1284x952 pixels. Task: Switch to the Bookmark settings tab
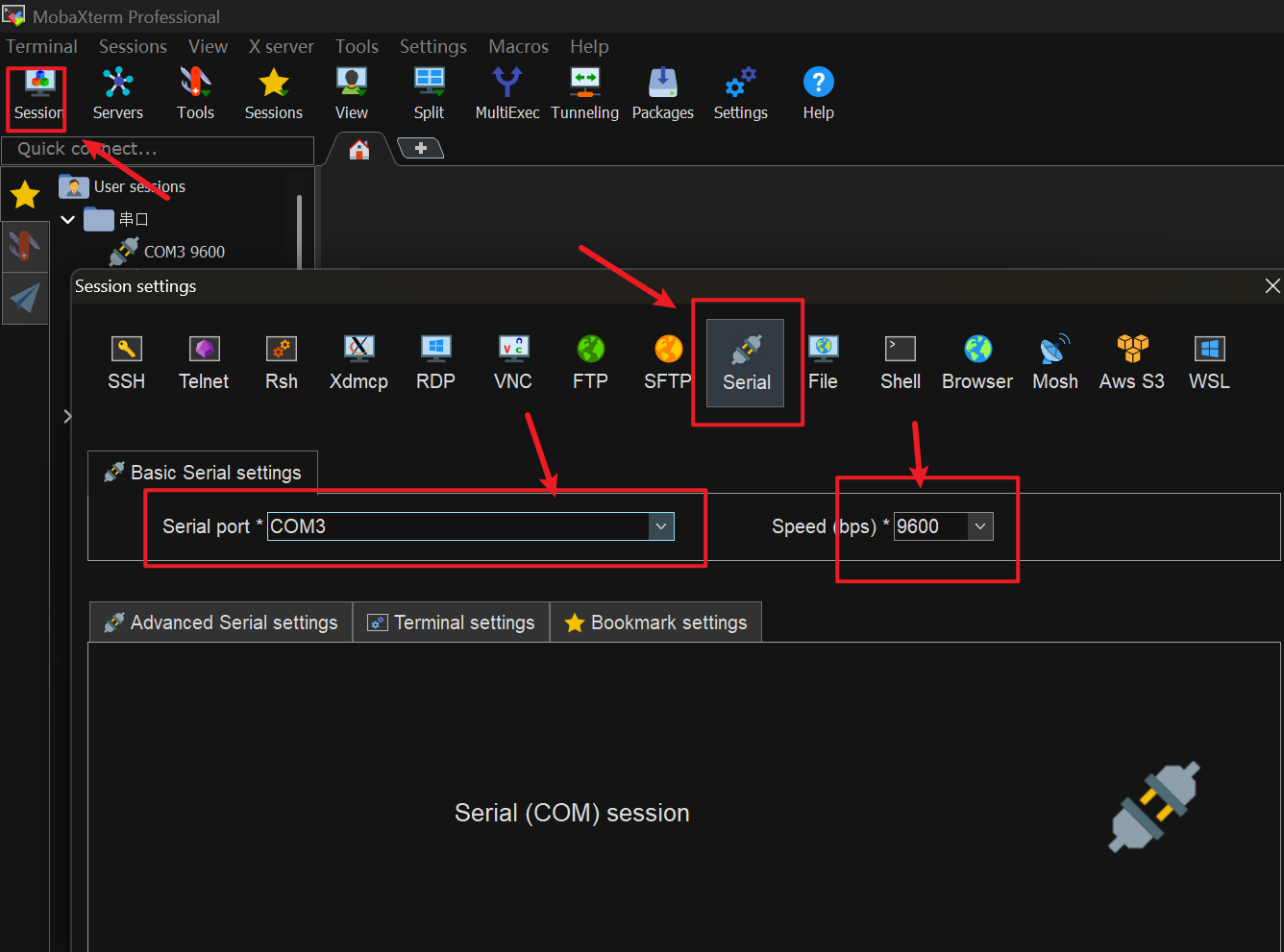pyautogui.click(x=656, y=622)
